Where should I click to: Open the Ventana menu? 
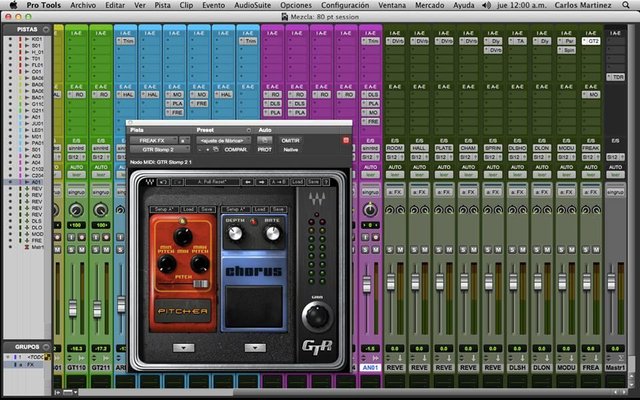coord(392,5)
